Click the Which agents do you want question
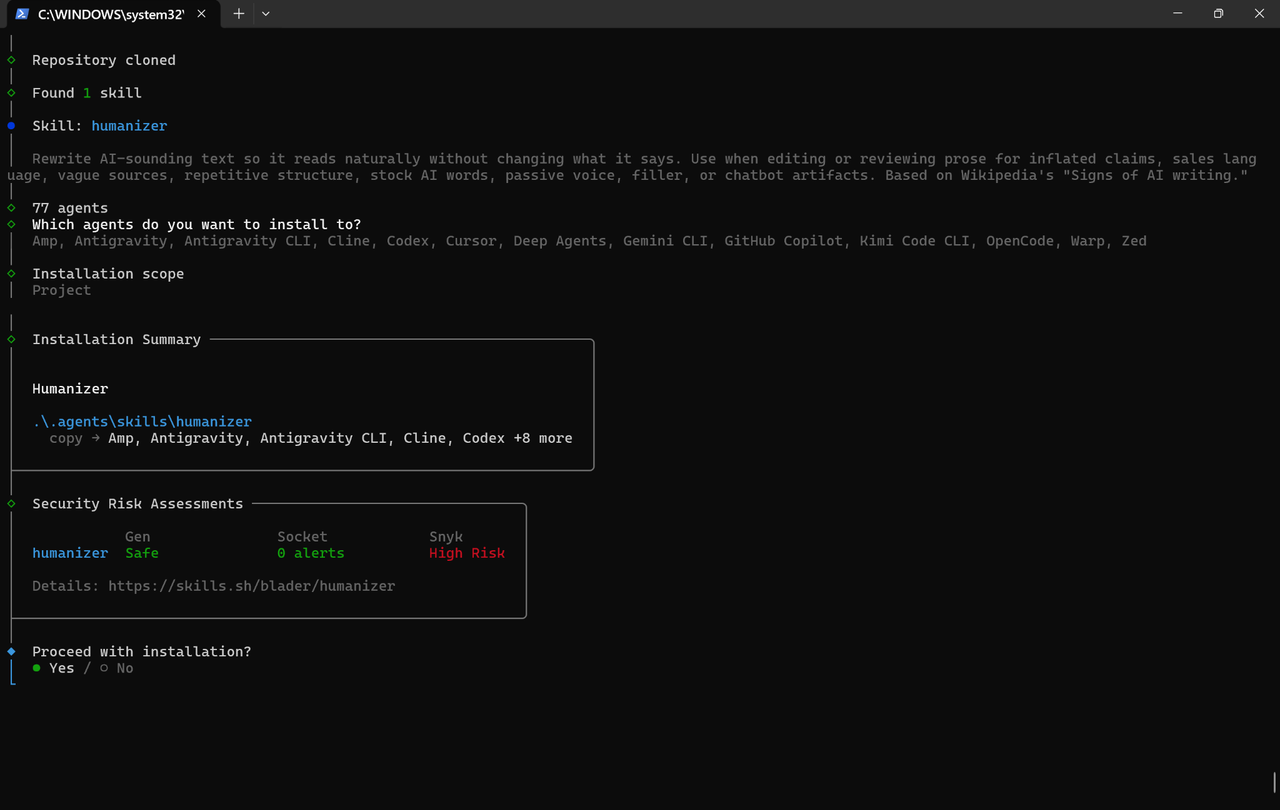Screen dimensions: 1280x810 click(197, 224)
